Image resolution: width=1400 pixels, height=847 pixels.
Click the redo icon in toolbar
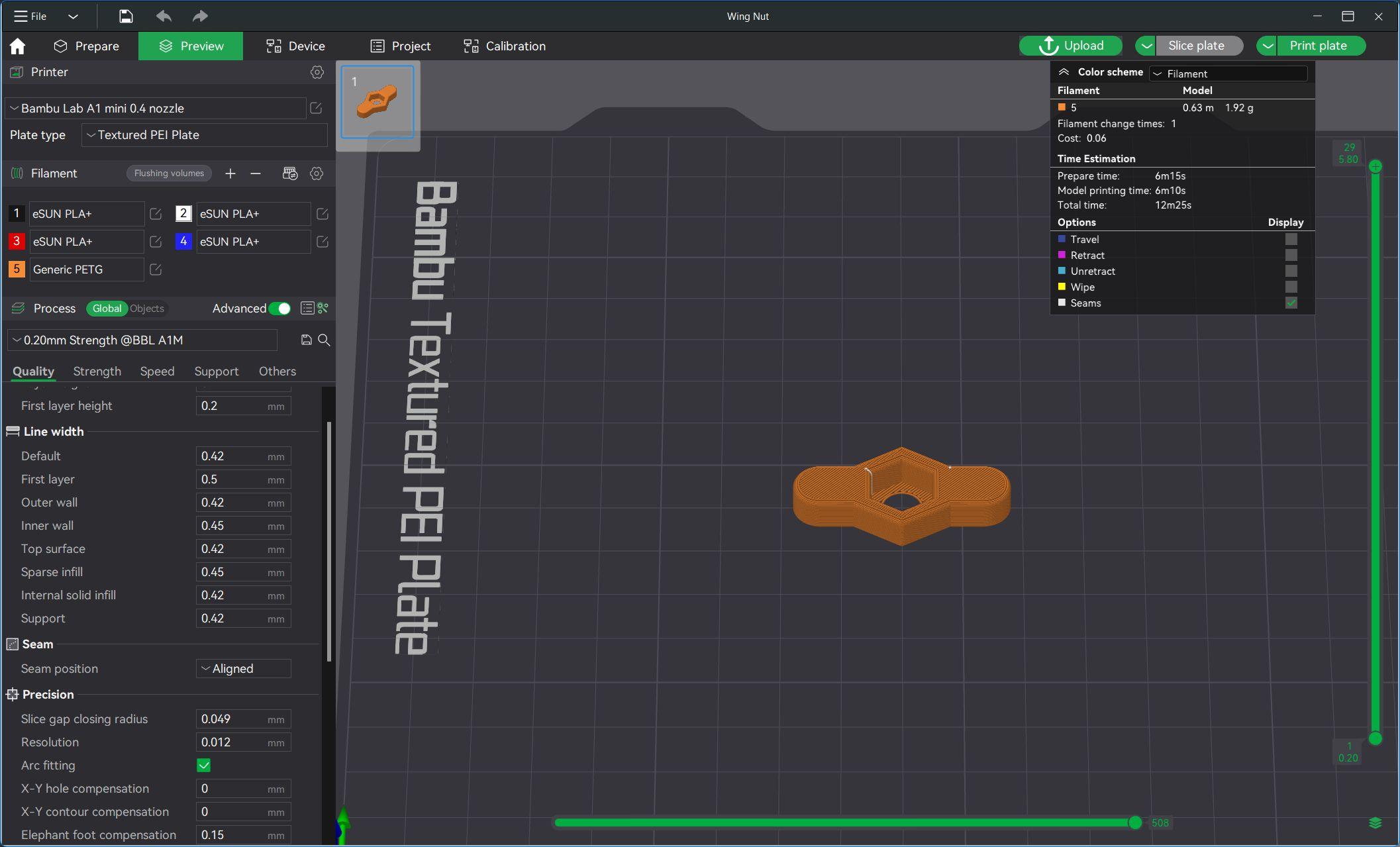click(200, 15)
